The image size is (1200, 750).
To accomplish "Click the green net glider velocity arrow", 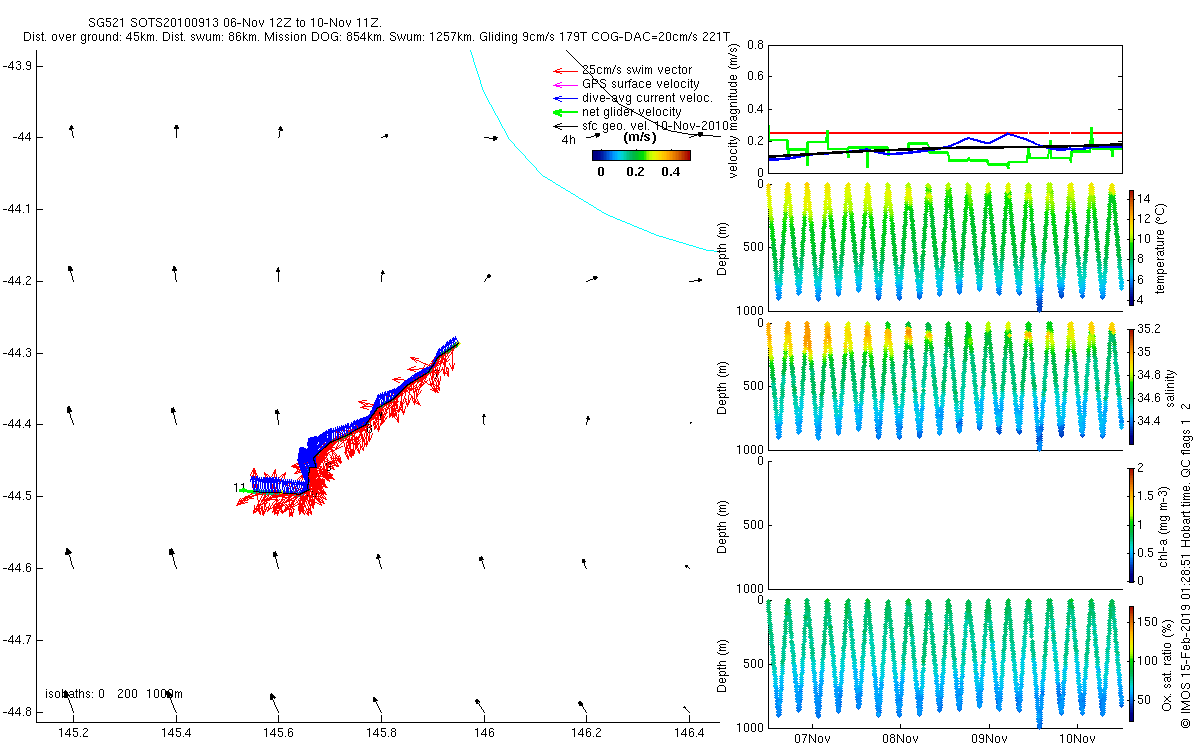I will (x=564, y=112).
